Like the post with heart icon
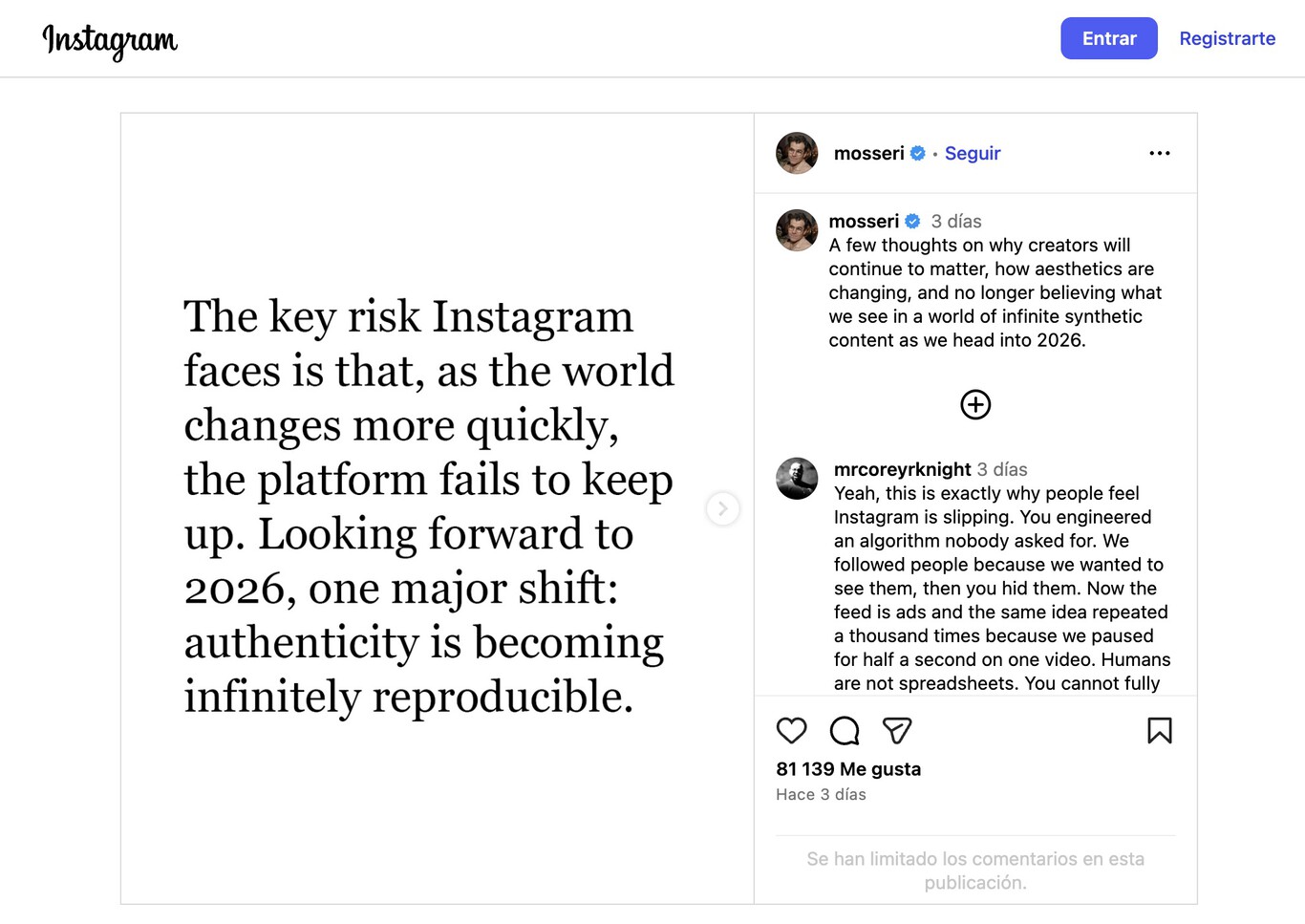This screenshot has width=1305, height=924. 791,731
